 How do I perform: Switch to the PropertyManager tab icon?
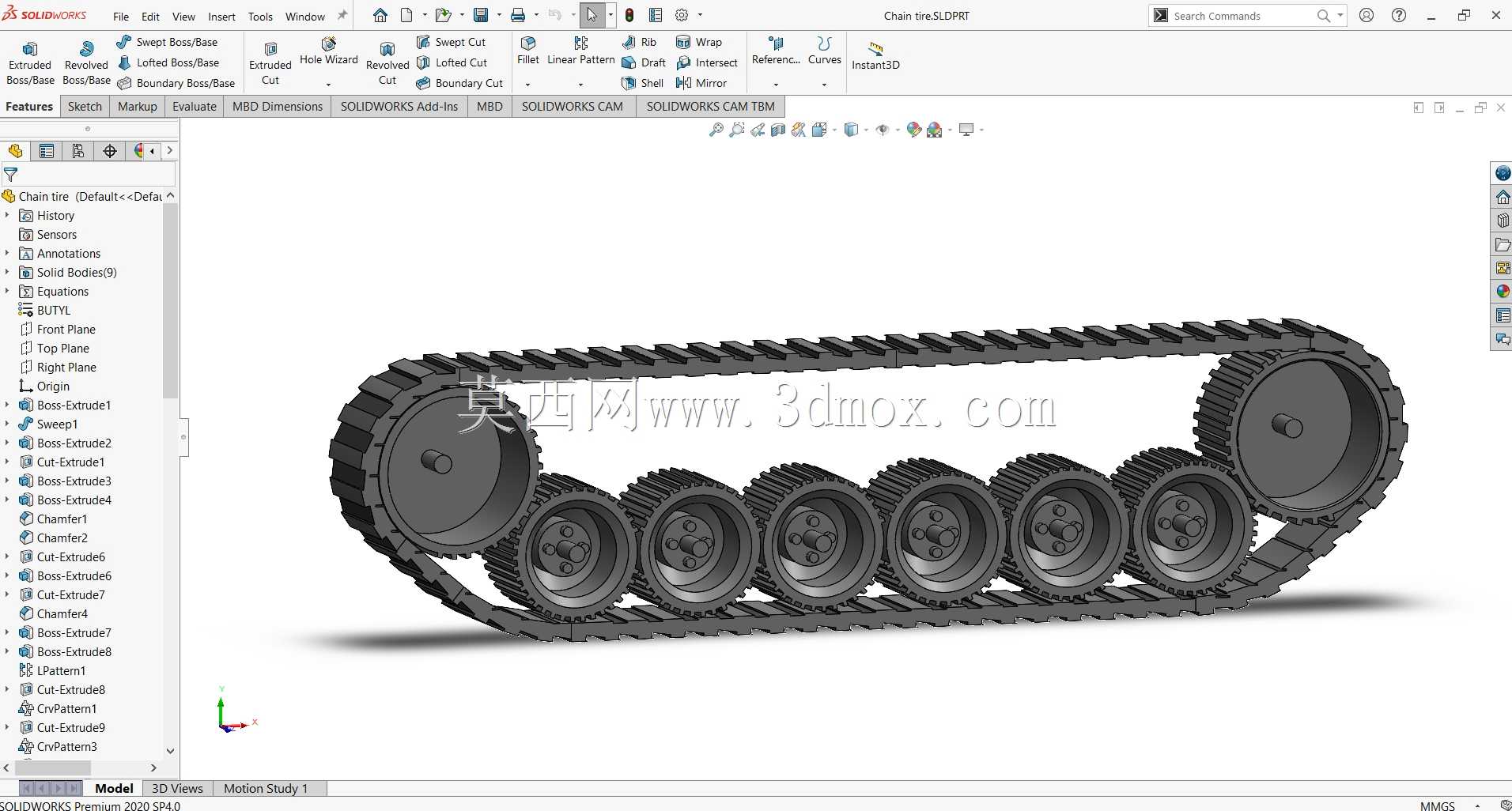click(x=47, y=151)
